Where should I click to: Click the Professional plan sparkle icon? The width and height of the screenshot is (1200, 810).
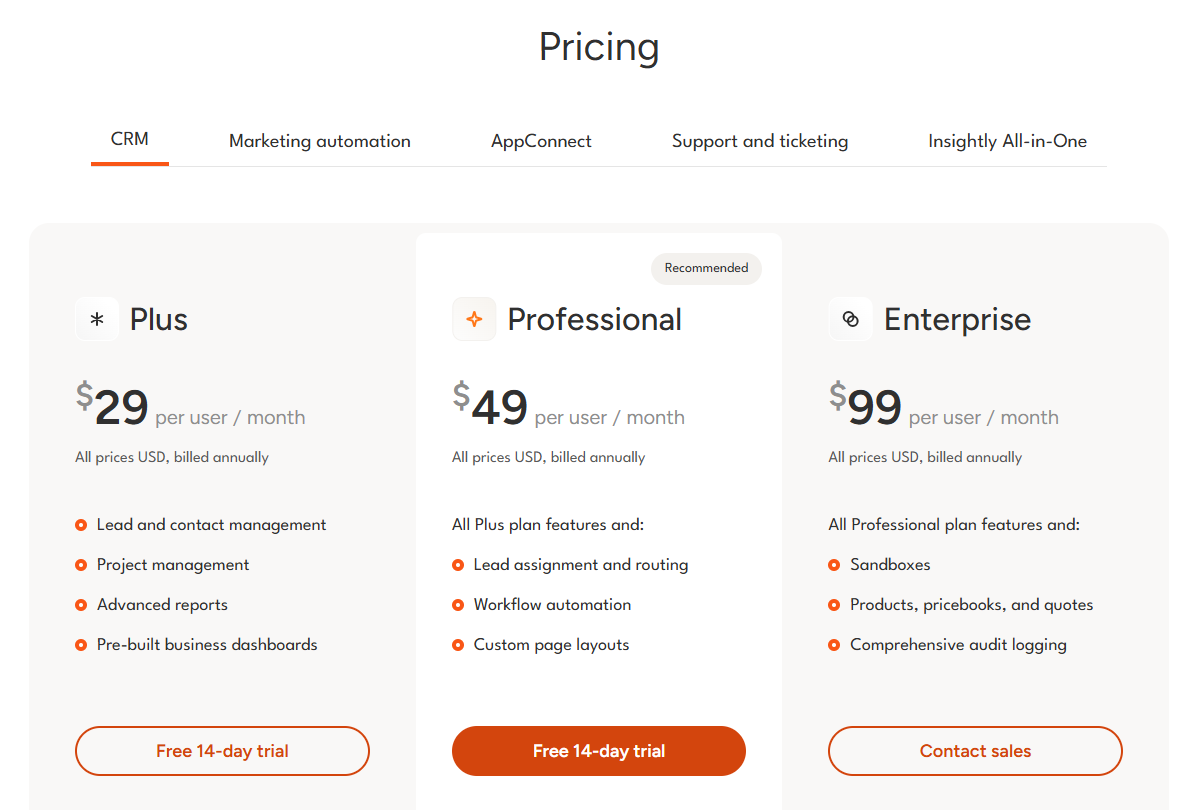pyautogui.click(x=474, y=320)
